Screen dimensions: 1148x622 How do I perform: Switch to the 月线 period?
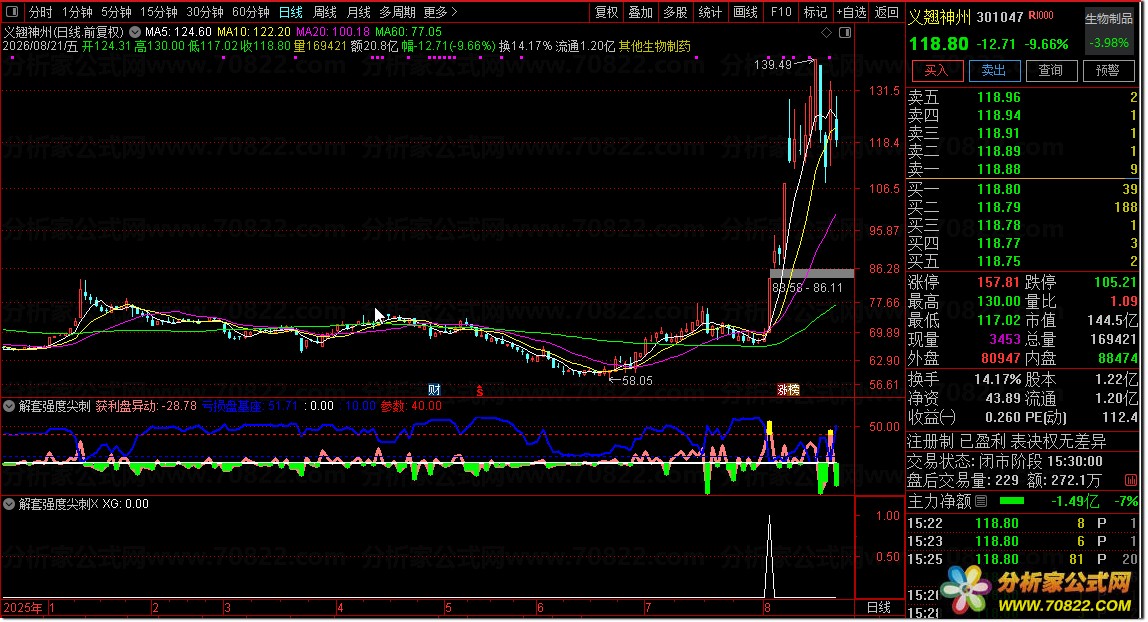(358, 12)
